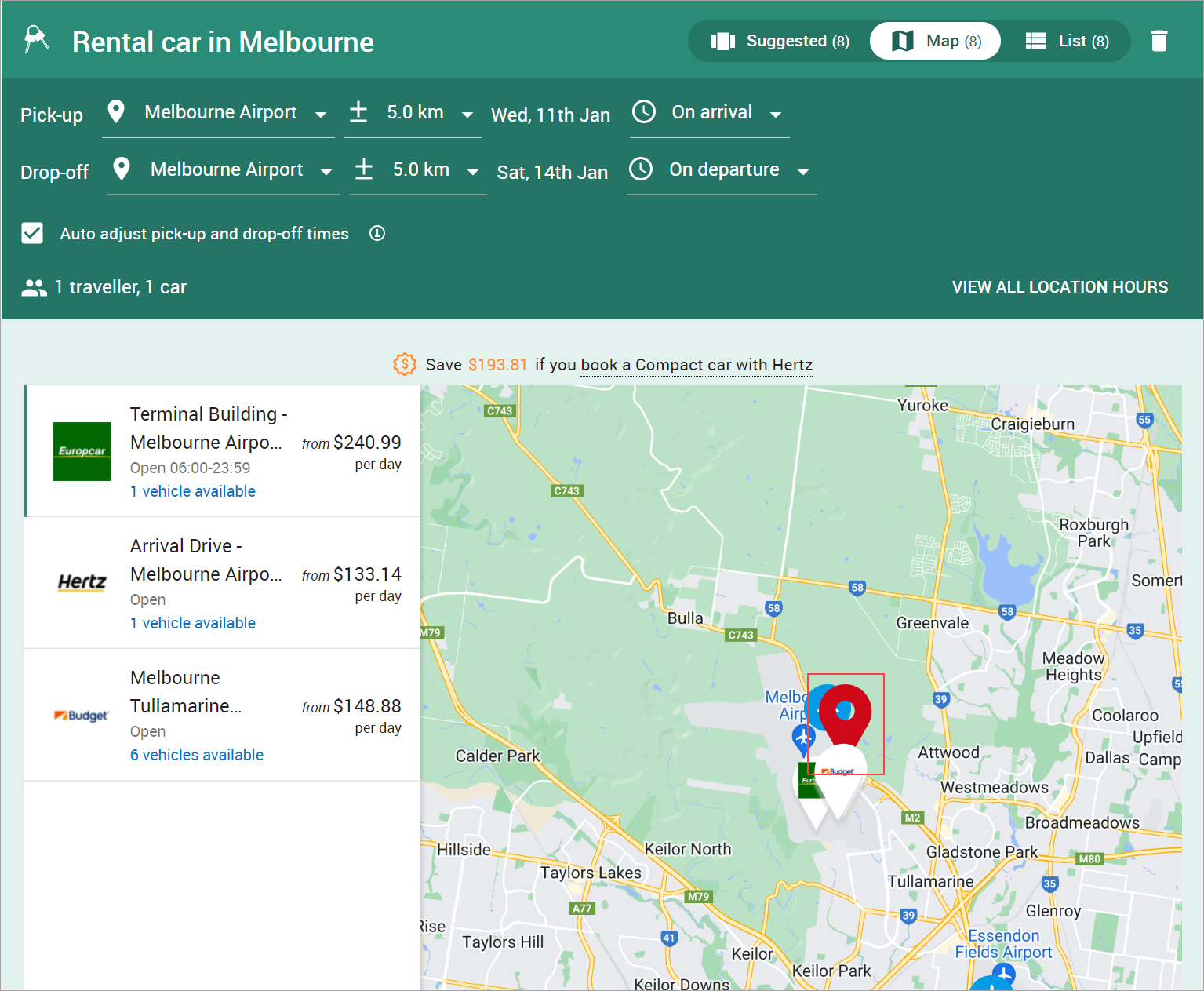This screenshot has width=1204, height=991.
Task: Switch to the Suggested (8) view
Action: pos(780,41)
